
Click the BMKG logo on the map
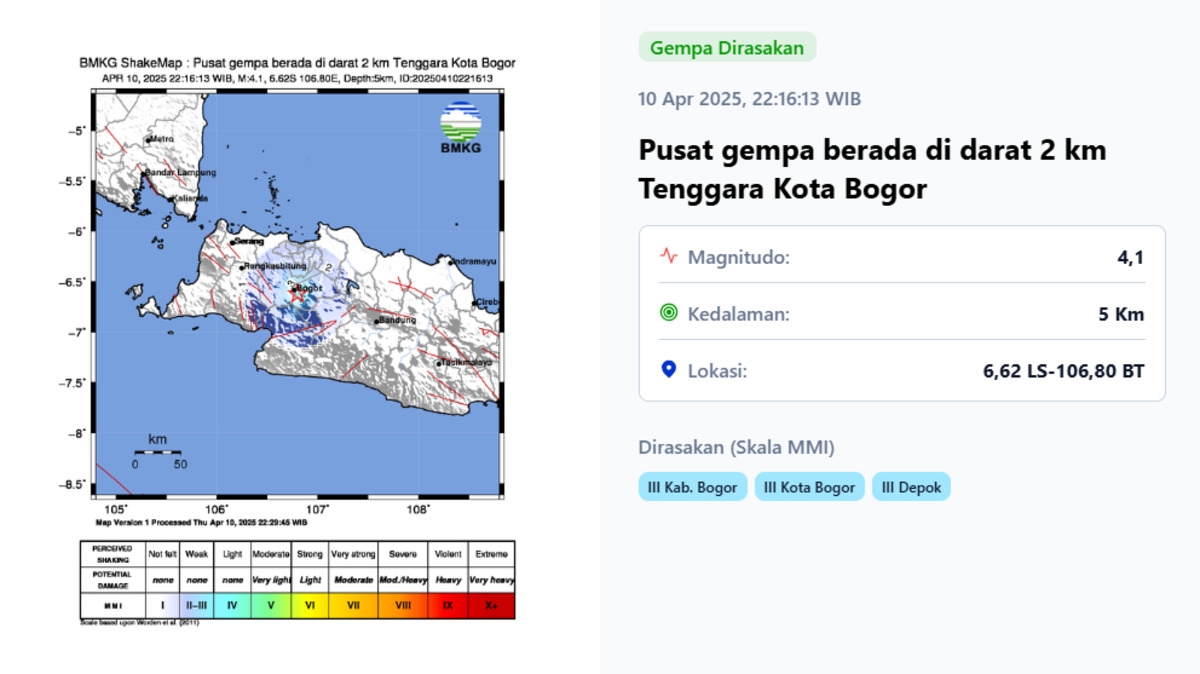[x=460, y=128]
